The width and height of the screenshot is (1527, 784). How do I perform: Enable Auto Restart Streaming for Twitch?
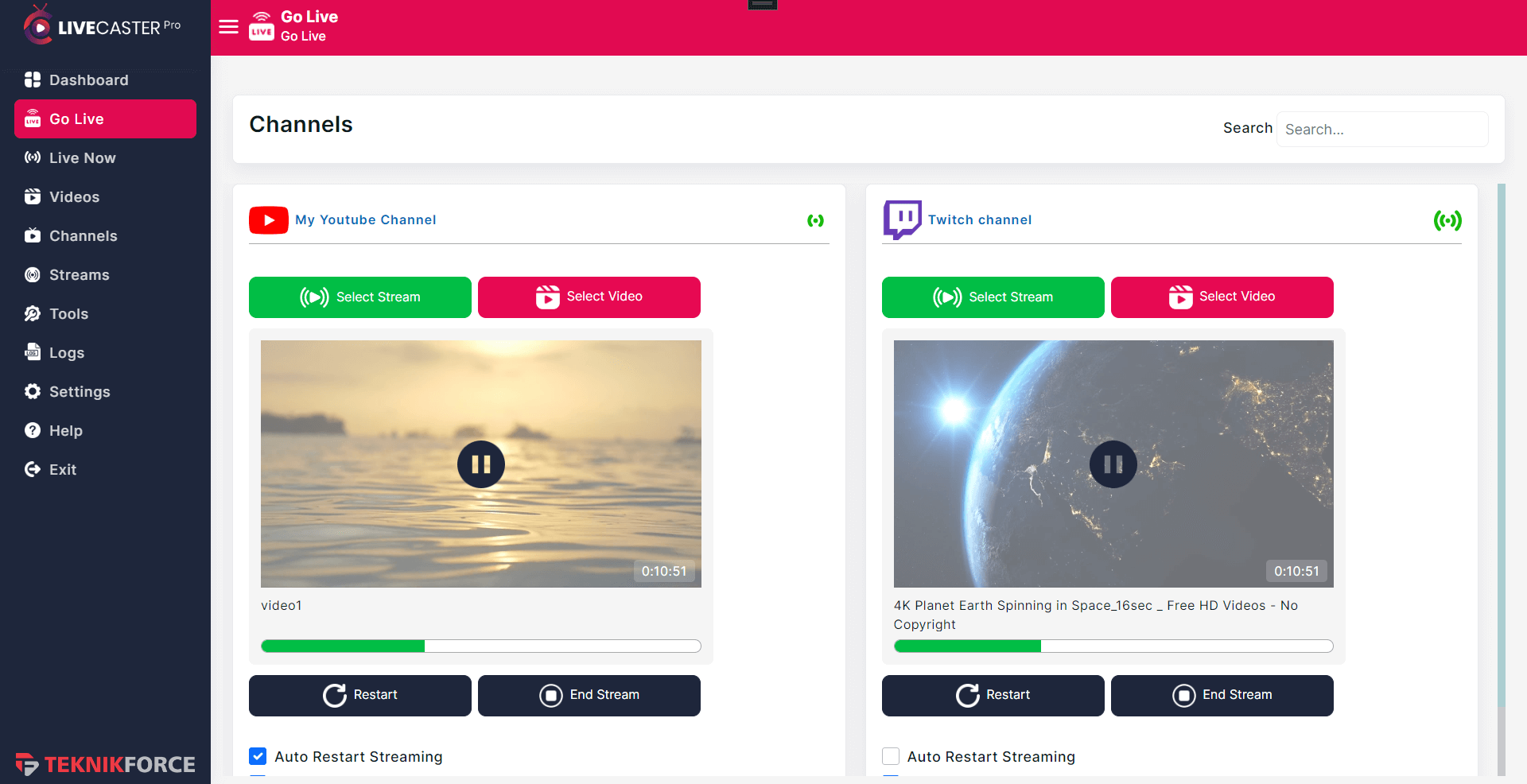pyautogui.click(x=891, y=756)
